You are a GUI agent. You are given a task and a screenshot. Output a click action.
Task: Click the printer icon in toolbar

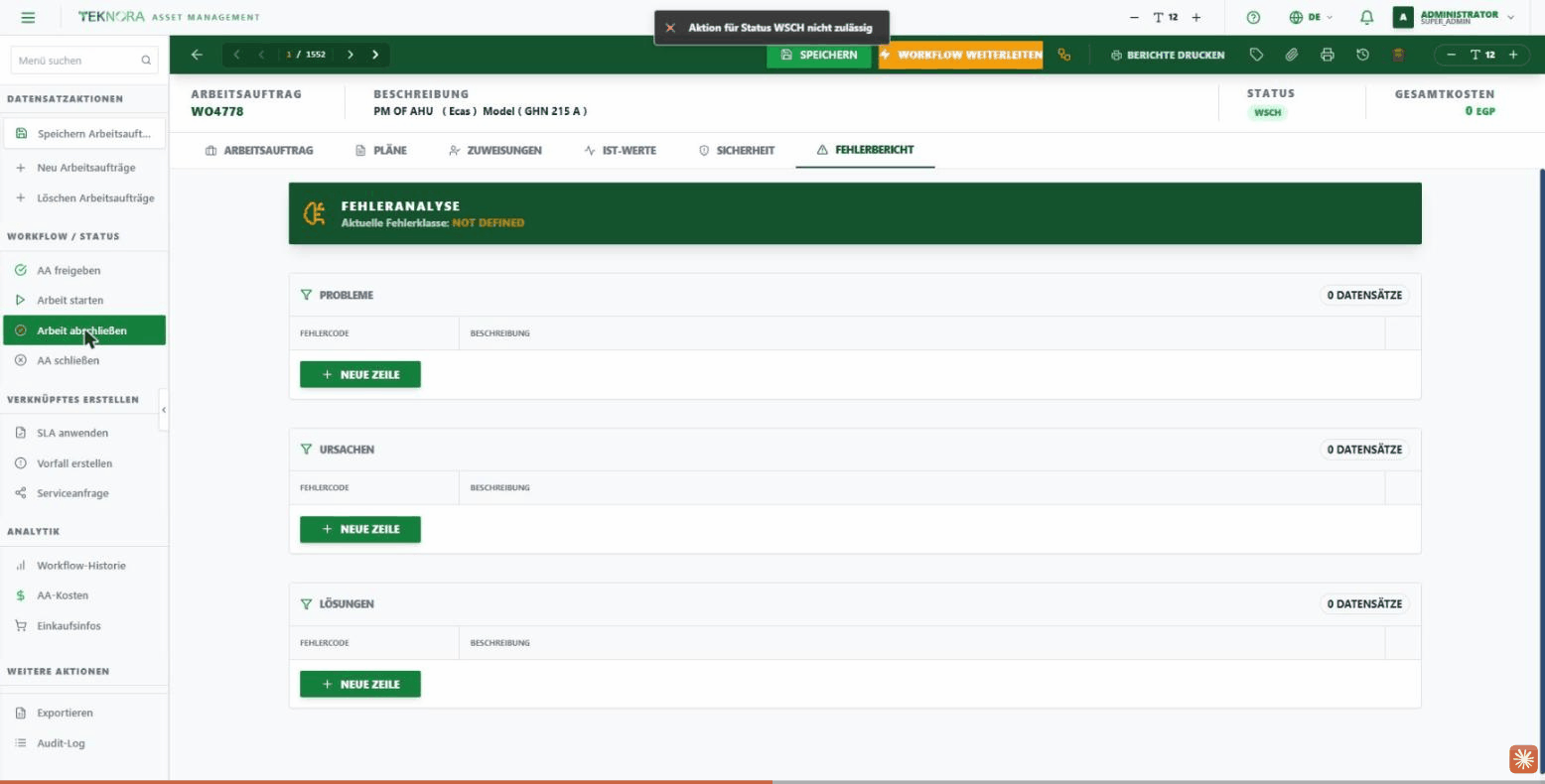tap(1328, 55)
